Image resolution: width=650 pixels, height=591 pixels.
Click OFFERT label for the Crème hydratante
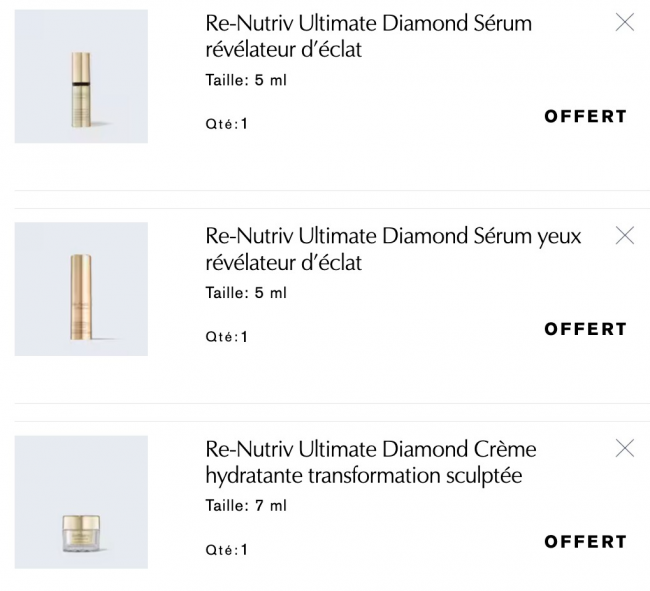[x=585, y=542]
